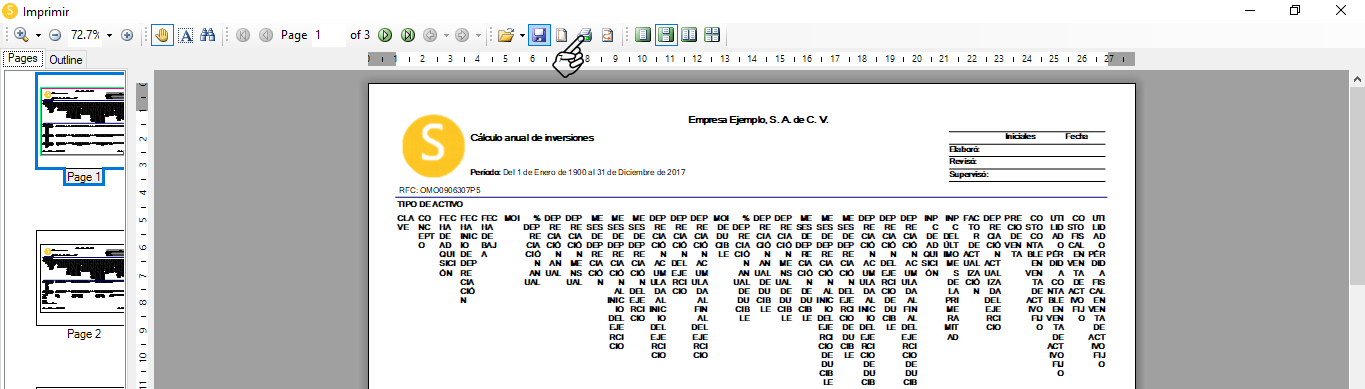The height and width of the screenshot is (389, 1365).
Task: Open the find binoculars tool
Action: tap(208, 35)
